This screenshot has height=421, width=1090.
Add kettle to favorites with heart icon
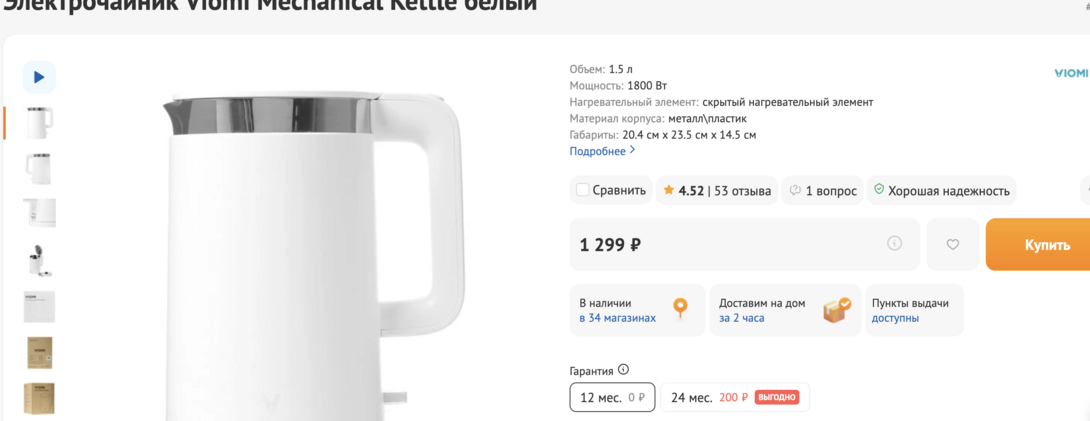[x=952, y=245]
